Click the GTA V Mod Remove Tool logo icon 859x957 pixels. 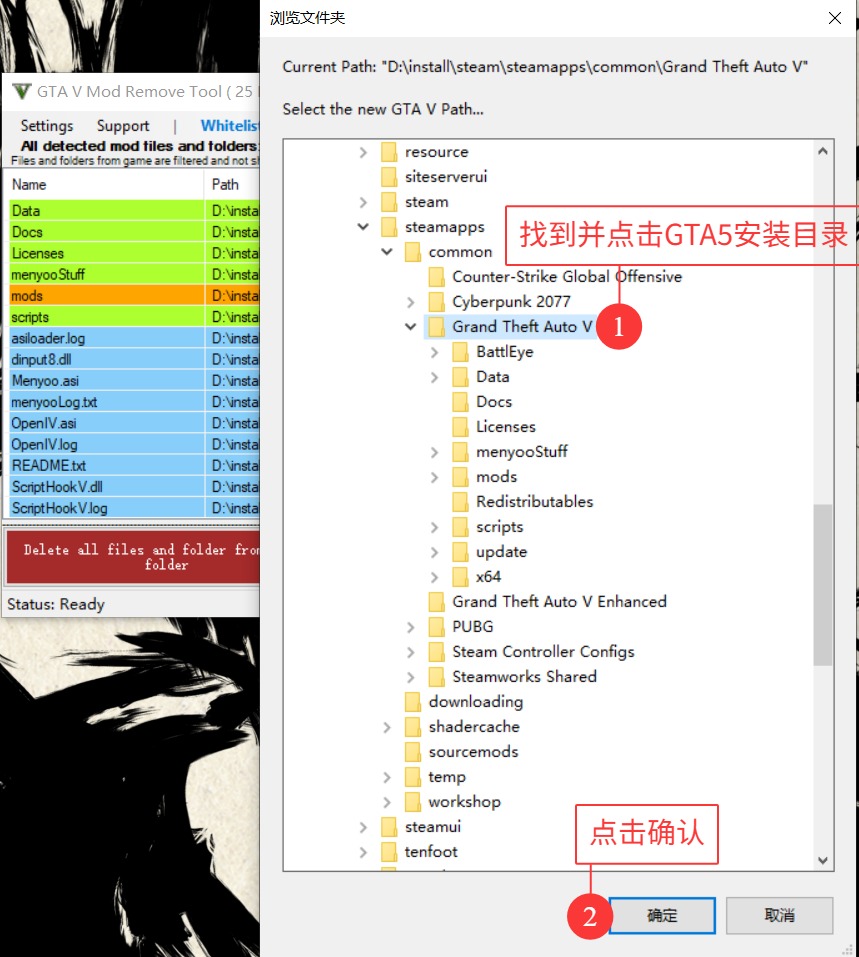(x=21, y=91)
